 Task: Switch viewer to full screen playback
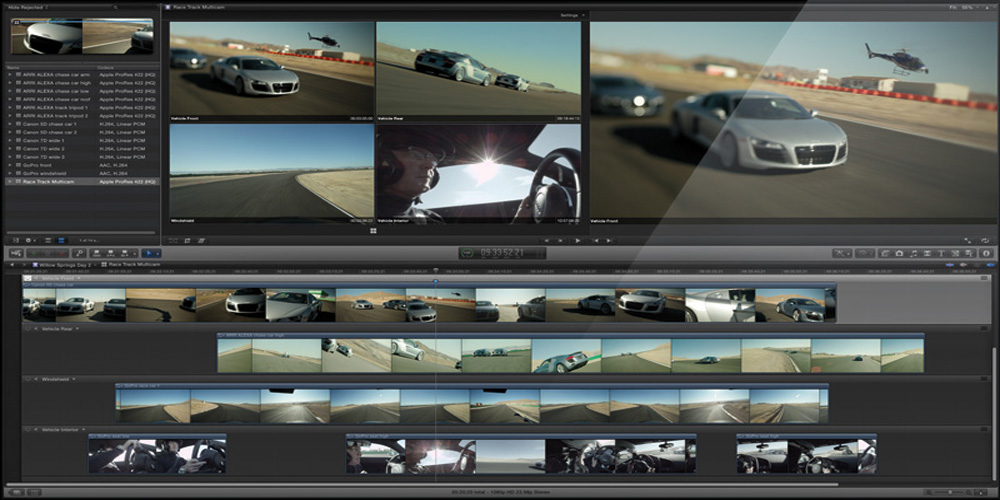(967, 240)
